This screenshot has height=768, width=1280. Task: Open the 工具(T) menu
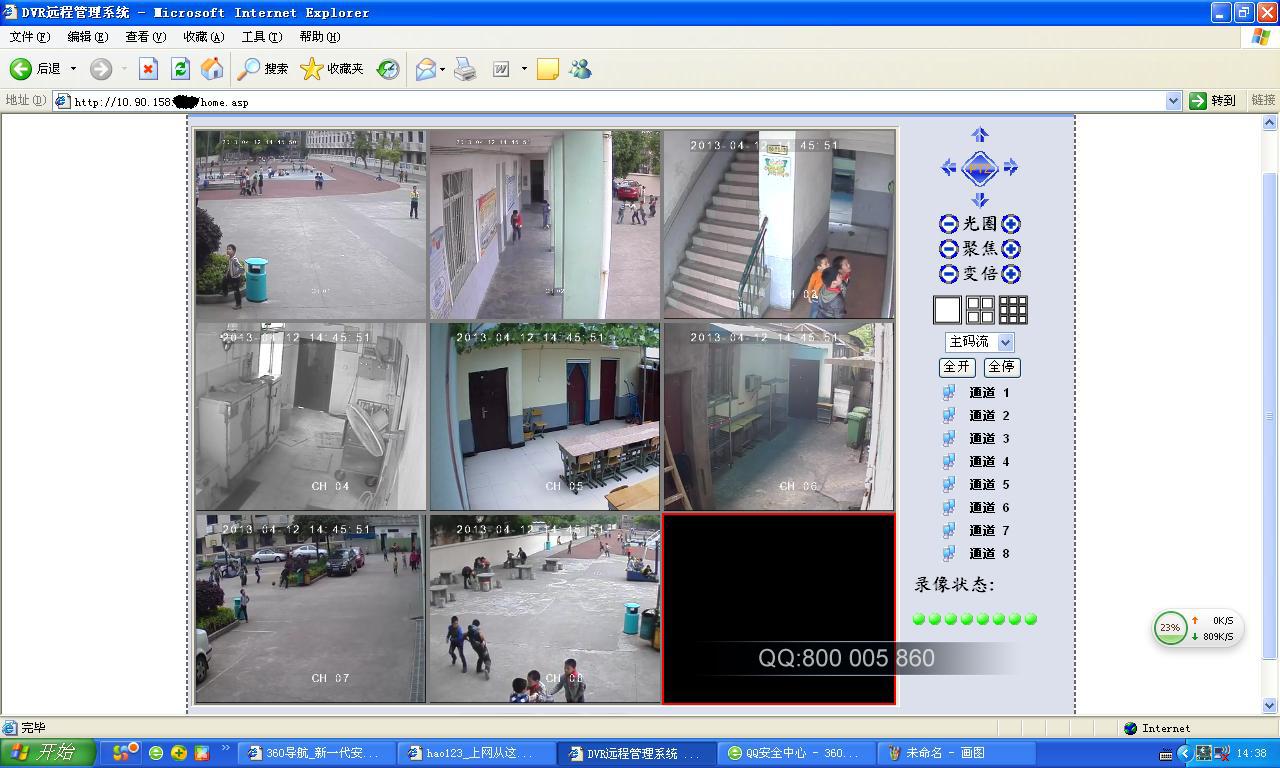(x=262, y=37)
